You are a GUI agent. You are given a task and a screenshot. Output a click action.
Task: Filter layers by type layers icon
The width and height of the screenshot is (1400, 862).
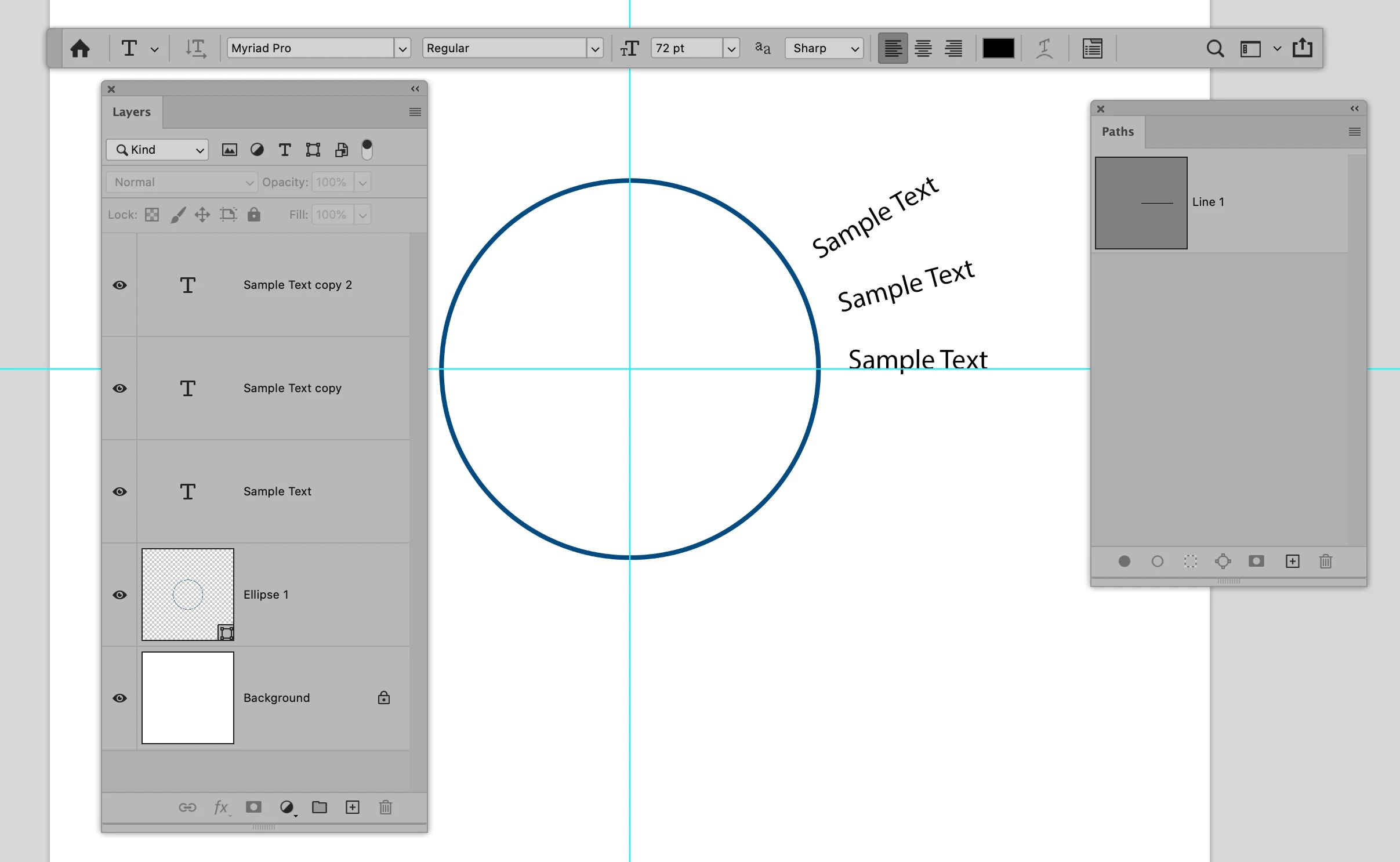(x=285, y=150)
